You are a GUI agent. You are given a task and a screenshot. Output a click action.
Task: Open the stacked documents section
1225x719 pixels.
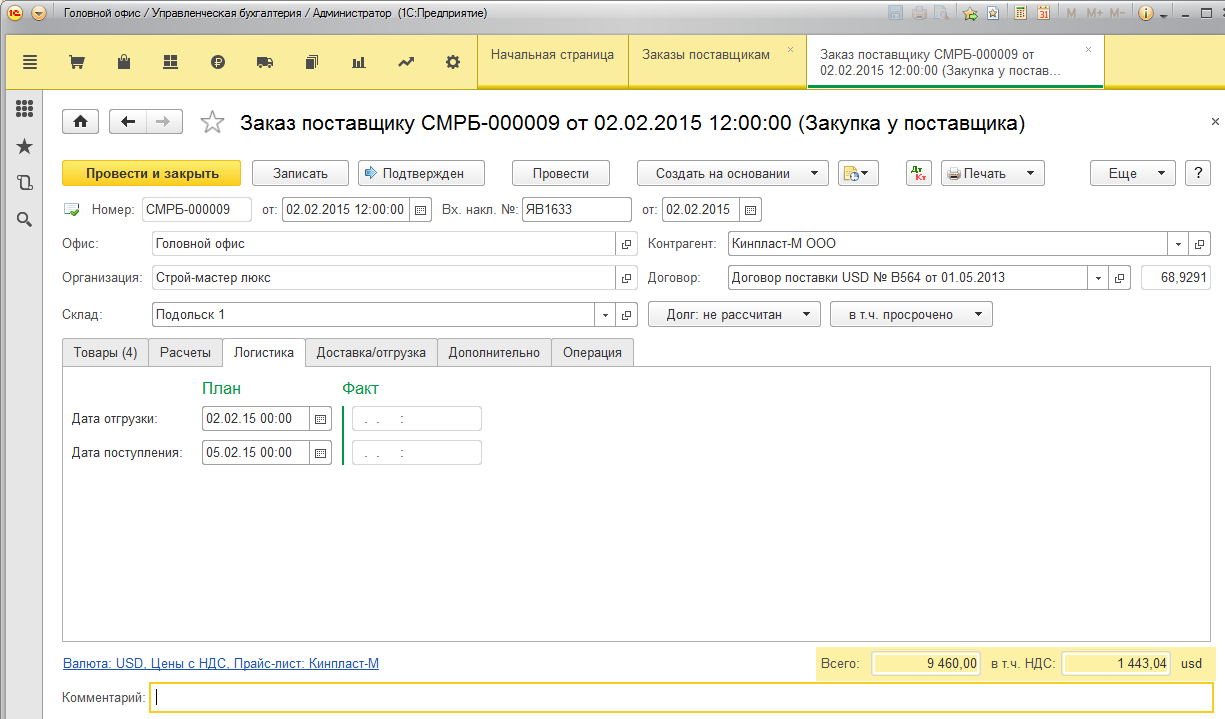click(x=311, y=62)
